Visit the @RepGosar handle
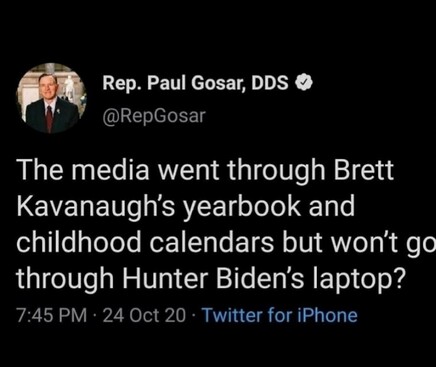The width and height of the screenshot is (436, 367). (x=154, y=116)
